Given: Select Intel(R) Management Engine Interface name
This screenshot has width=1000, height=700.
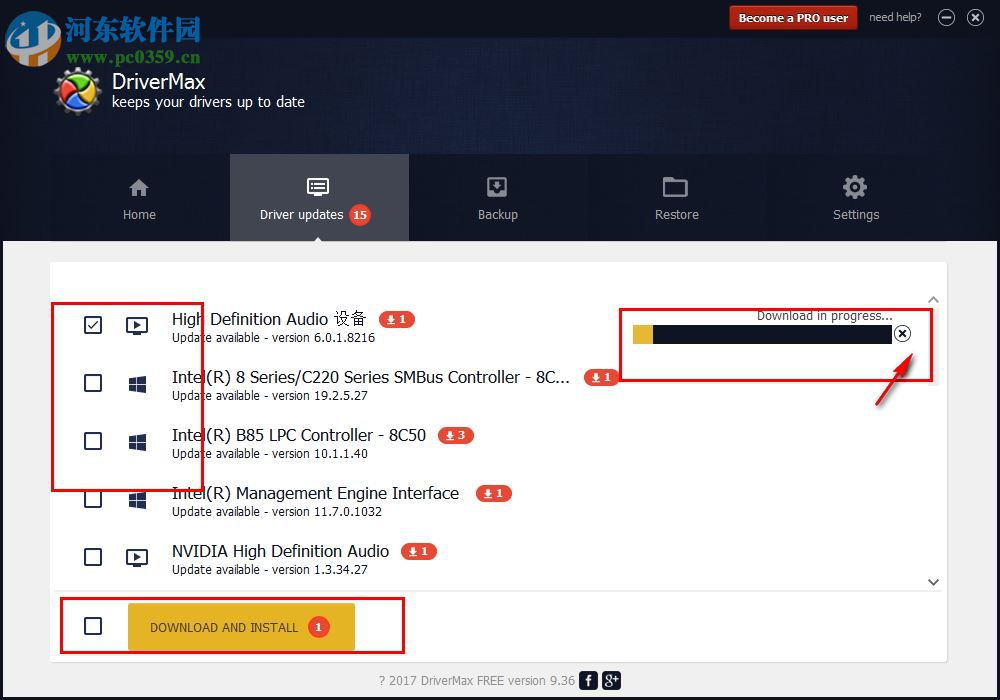Looking at the screenshot, I should click(x=315, y=493).
